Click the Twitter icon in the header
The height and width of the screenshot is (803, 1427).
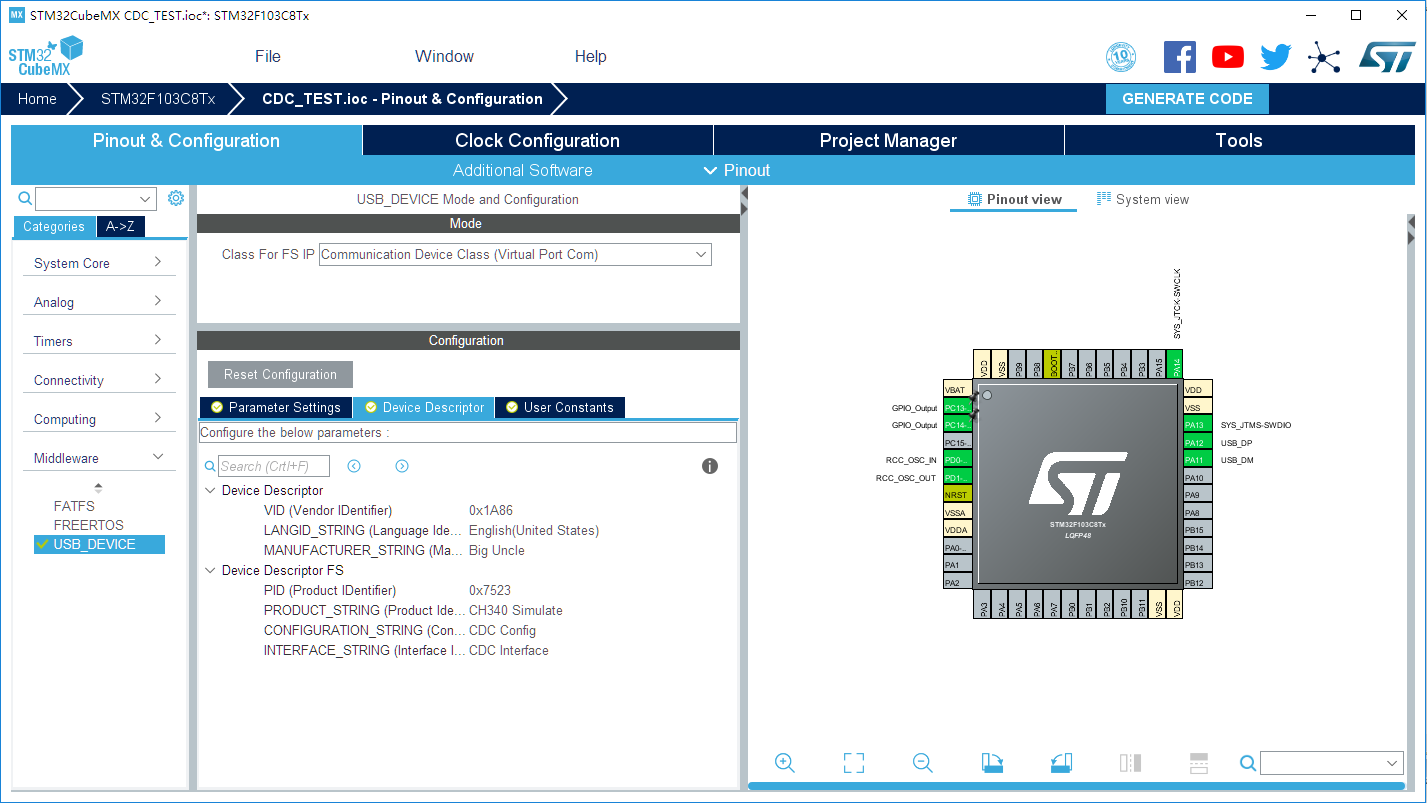1275,57
